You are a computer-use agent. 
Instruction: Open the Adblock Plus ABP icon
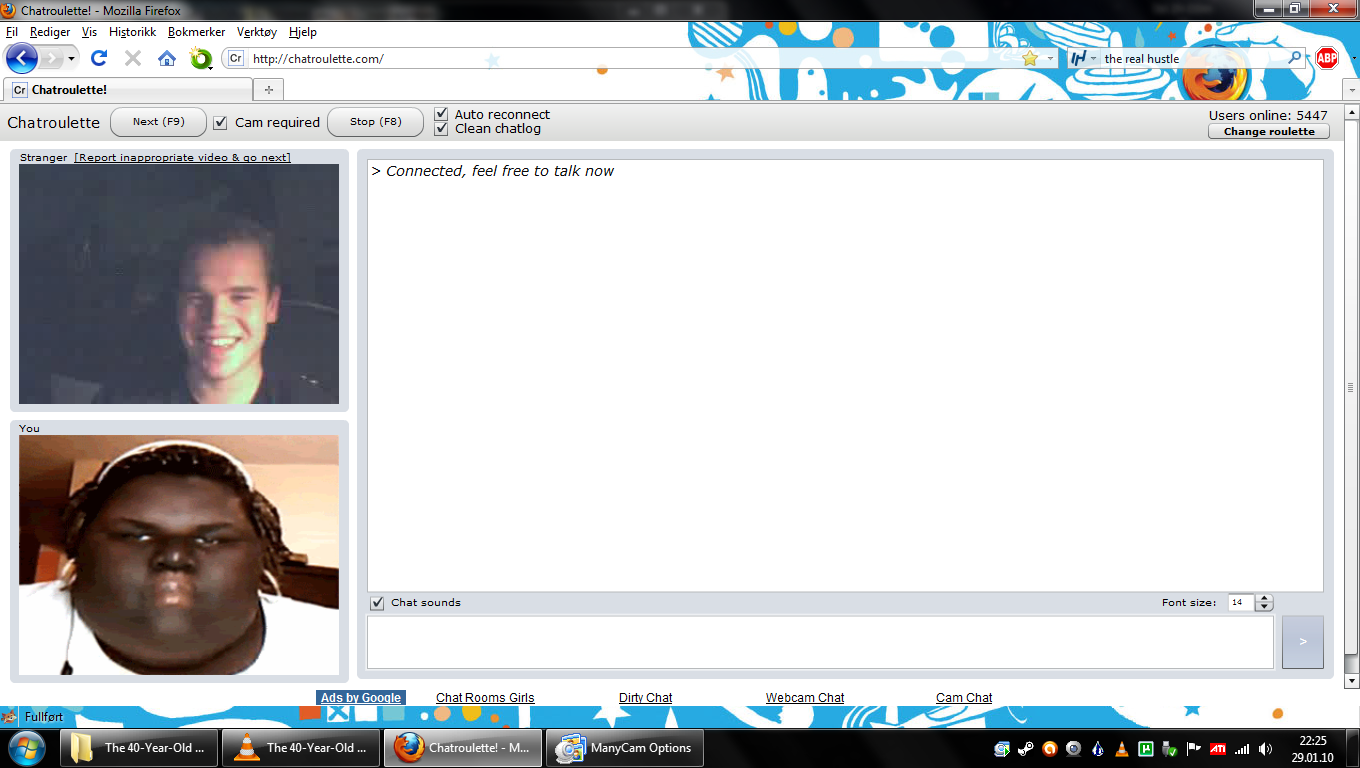point(1326,58)
